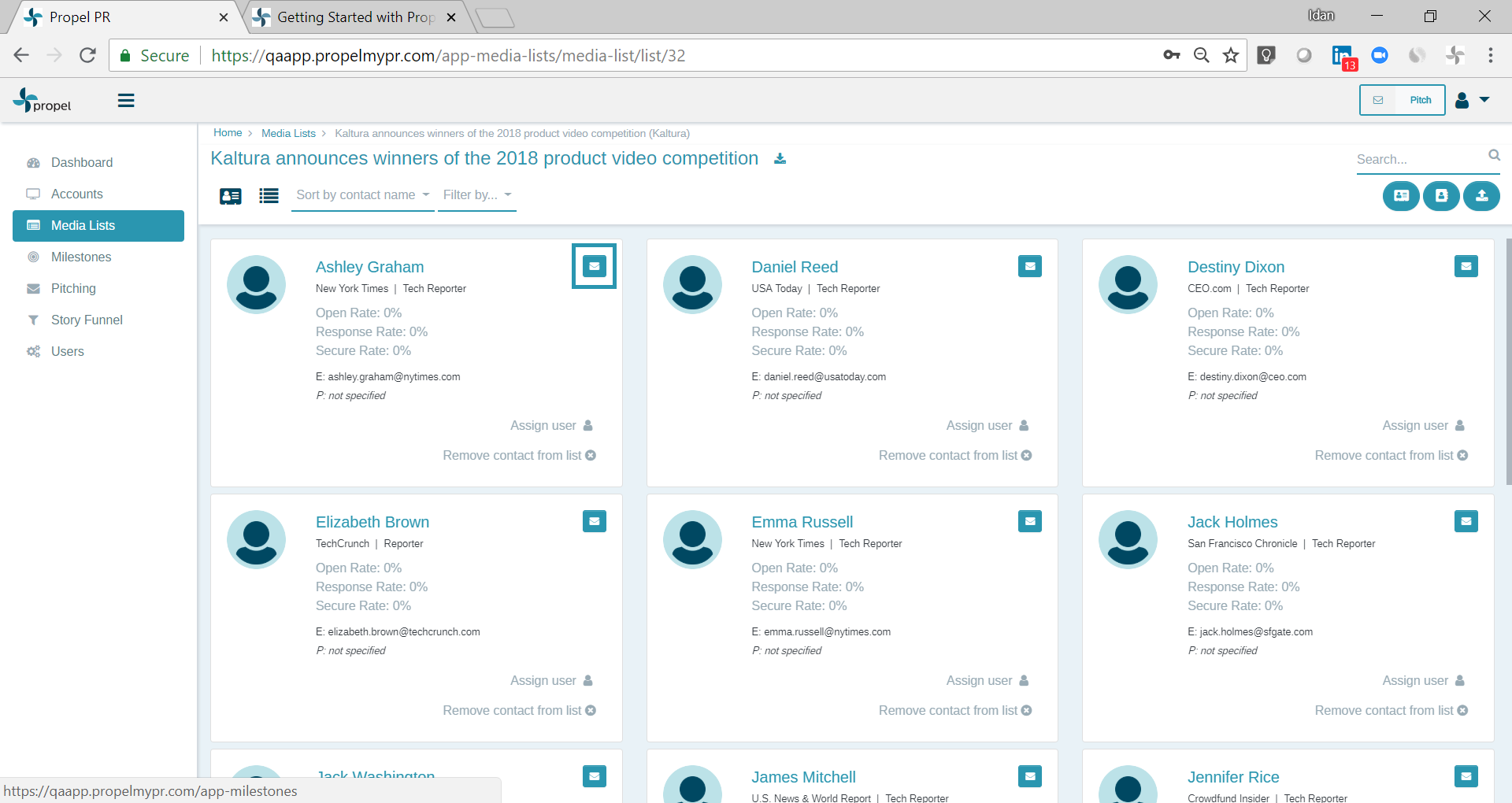
Task: Click the Media Lists breadcrumb link
Action: 288,133
